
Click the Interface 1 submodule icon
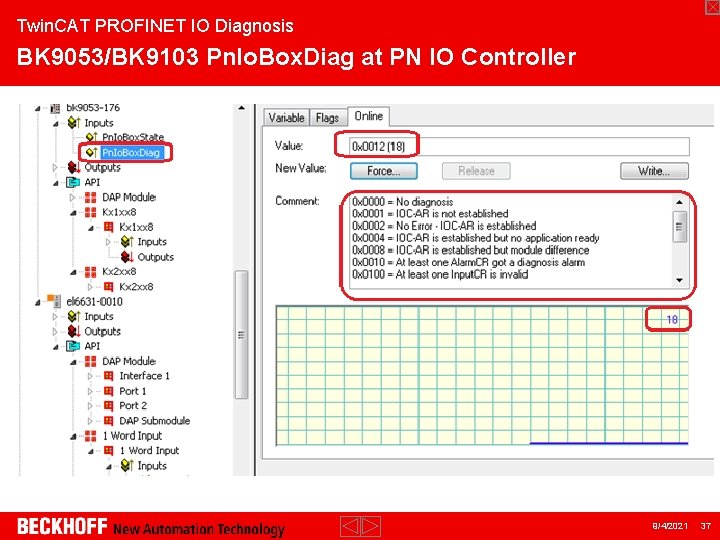(x=108, y=376)
